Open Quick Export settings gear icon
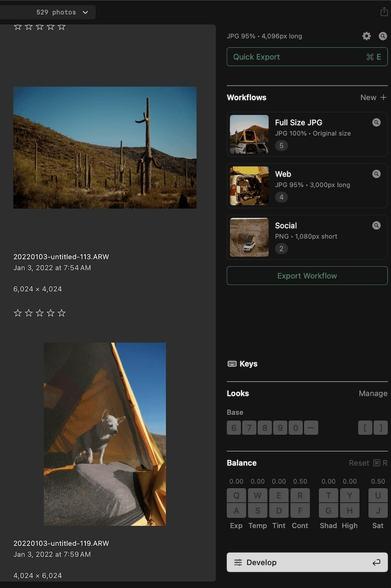 point(366,36)
